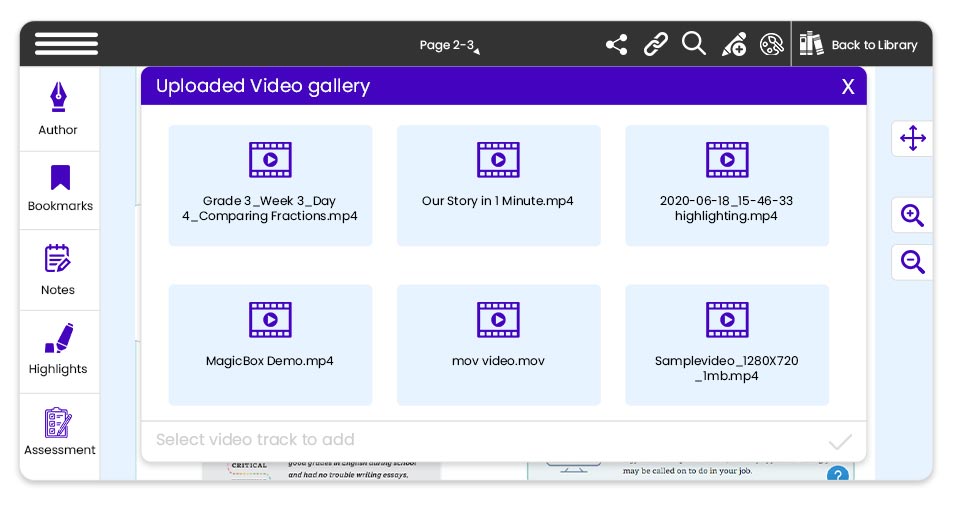978x508 pixels.
Task: Click the link chain icon
Action: click(x=656, y=44)
